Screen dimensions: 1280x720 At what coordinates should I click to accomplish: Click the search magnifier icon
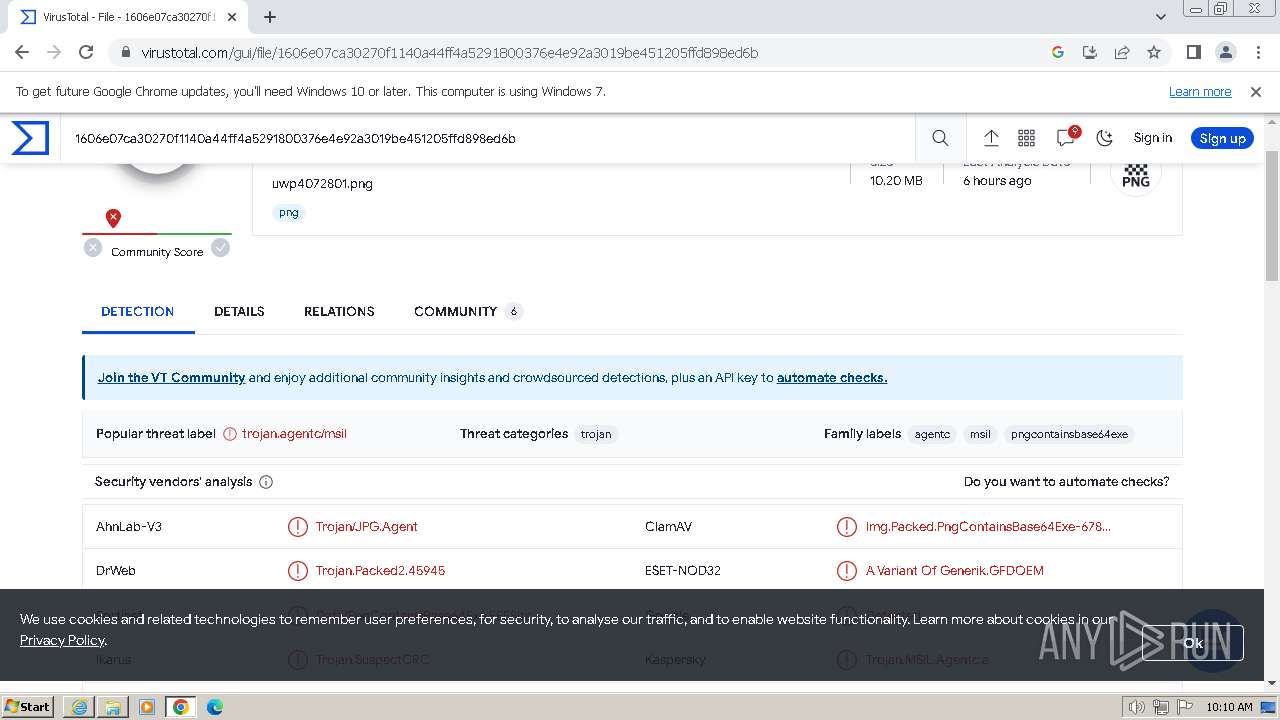940,138
